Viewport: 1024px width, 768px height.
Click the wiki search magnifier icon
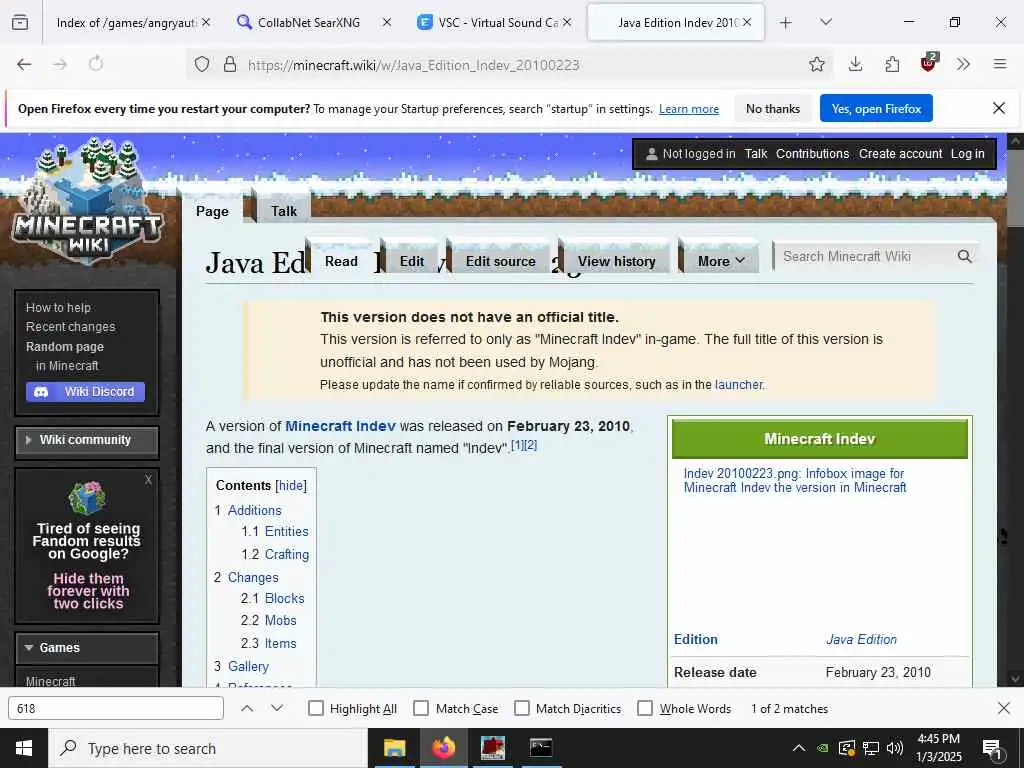pyautogui.click(x=965, y=256)
